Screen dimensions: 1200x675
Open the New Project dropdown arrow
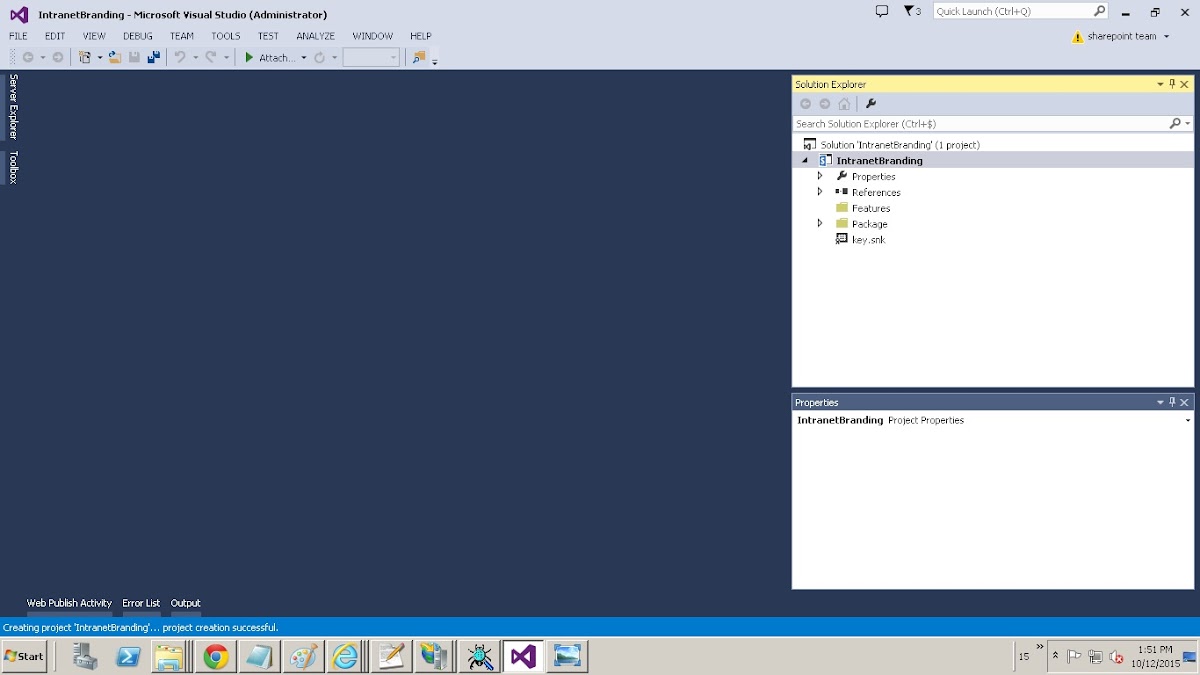[x=100, y=58]
